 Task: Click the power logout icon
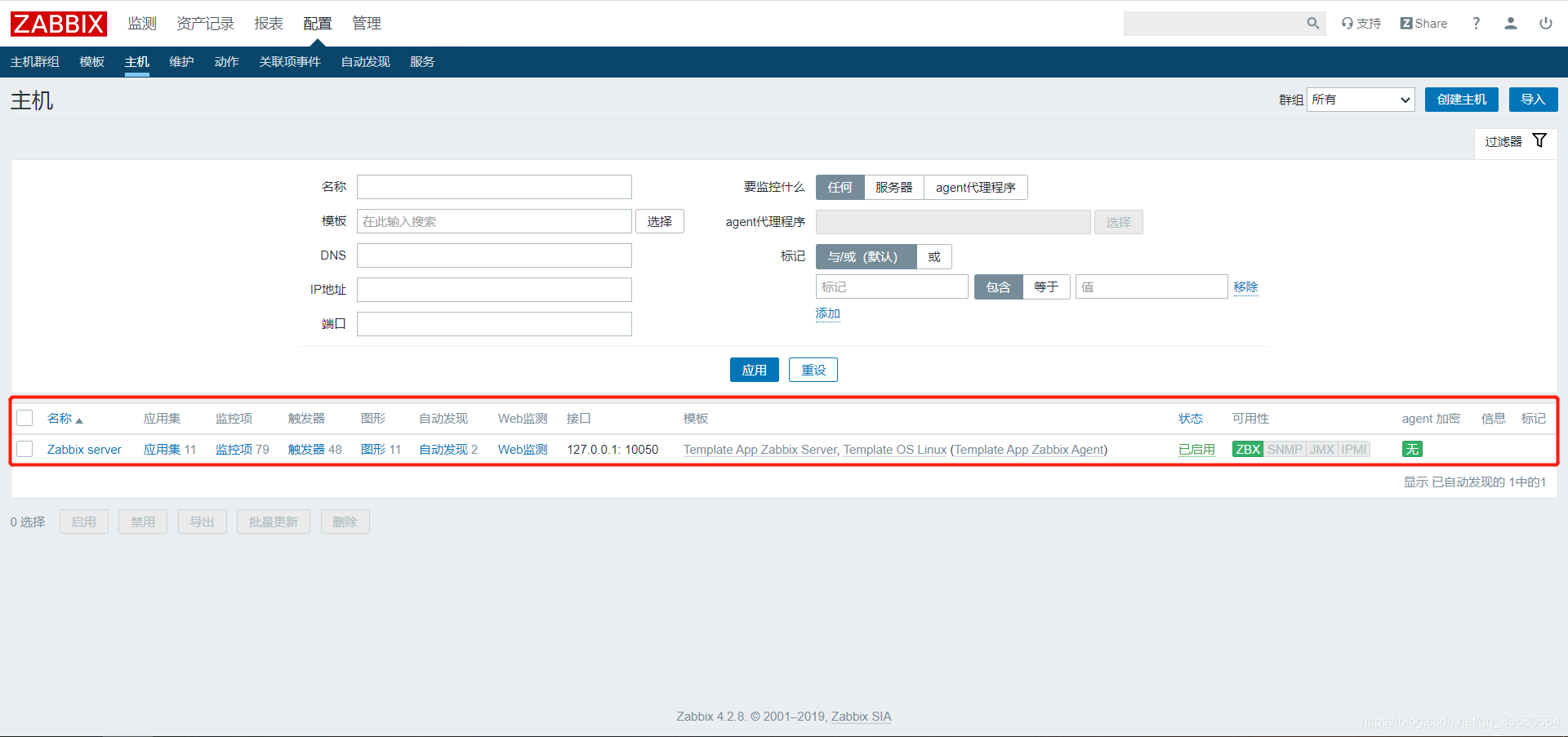[1546, 24]
